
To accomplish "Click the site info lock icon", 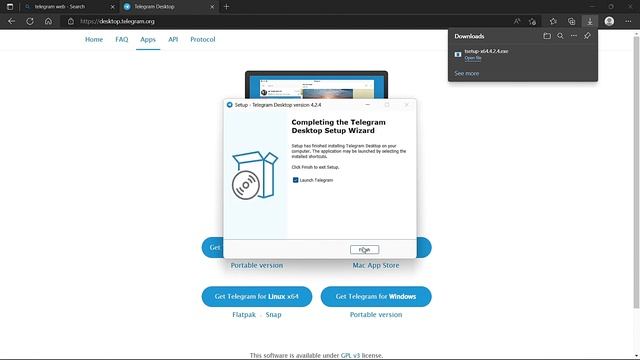I will pyautogui.click(x=71, y=21).
